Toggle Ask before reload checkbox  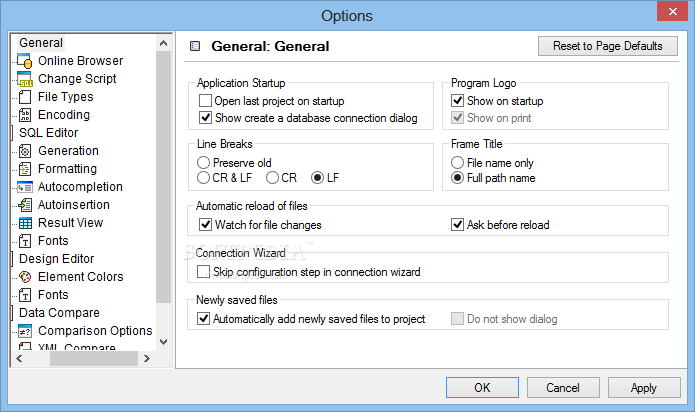point(457,225)
